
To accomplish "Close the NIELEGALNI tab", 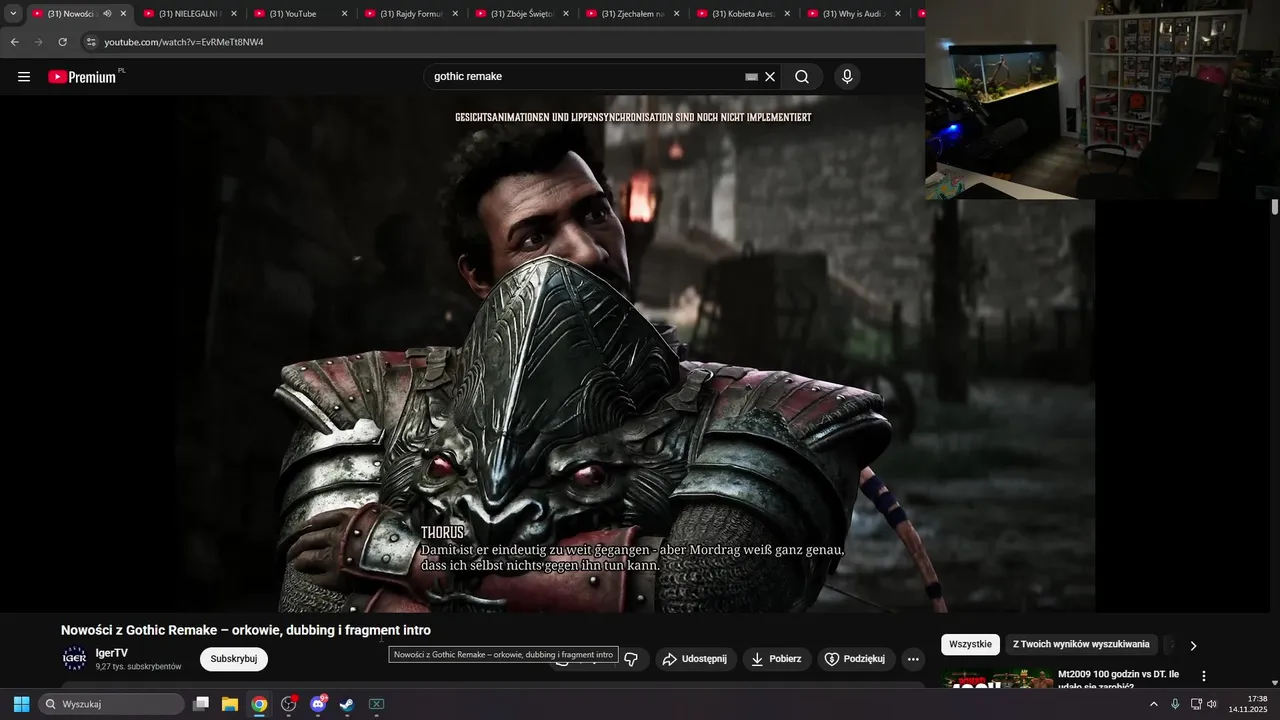I will pyautogui.click(x=234, y=14).
